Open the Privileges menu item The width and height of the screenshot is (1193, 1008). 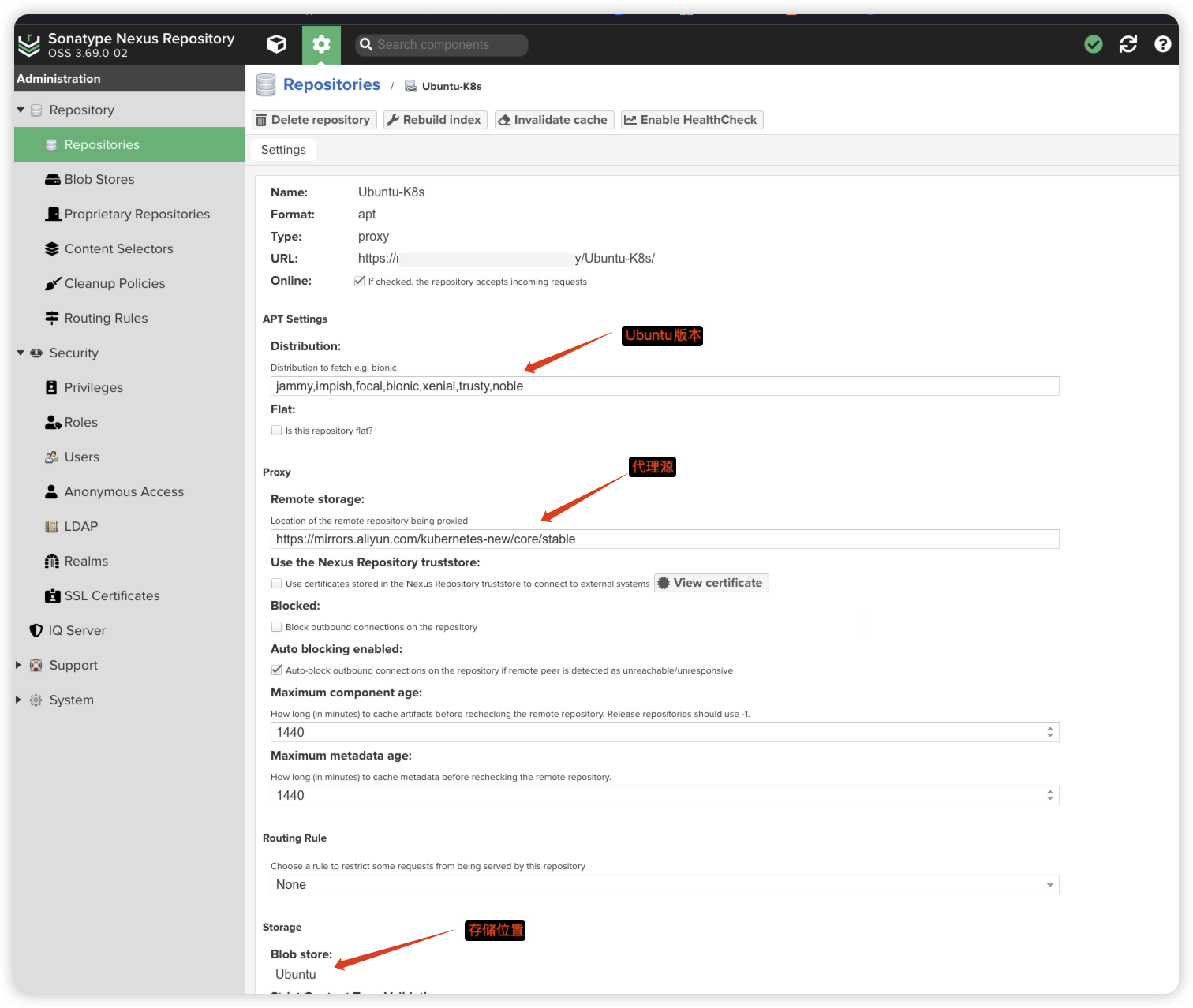129,387
